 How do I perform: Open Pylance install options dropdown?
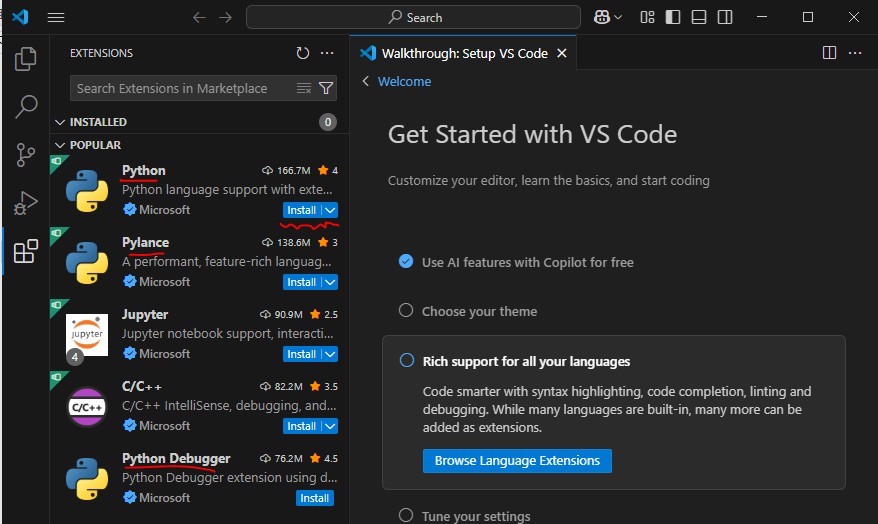330,282
